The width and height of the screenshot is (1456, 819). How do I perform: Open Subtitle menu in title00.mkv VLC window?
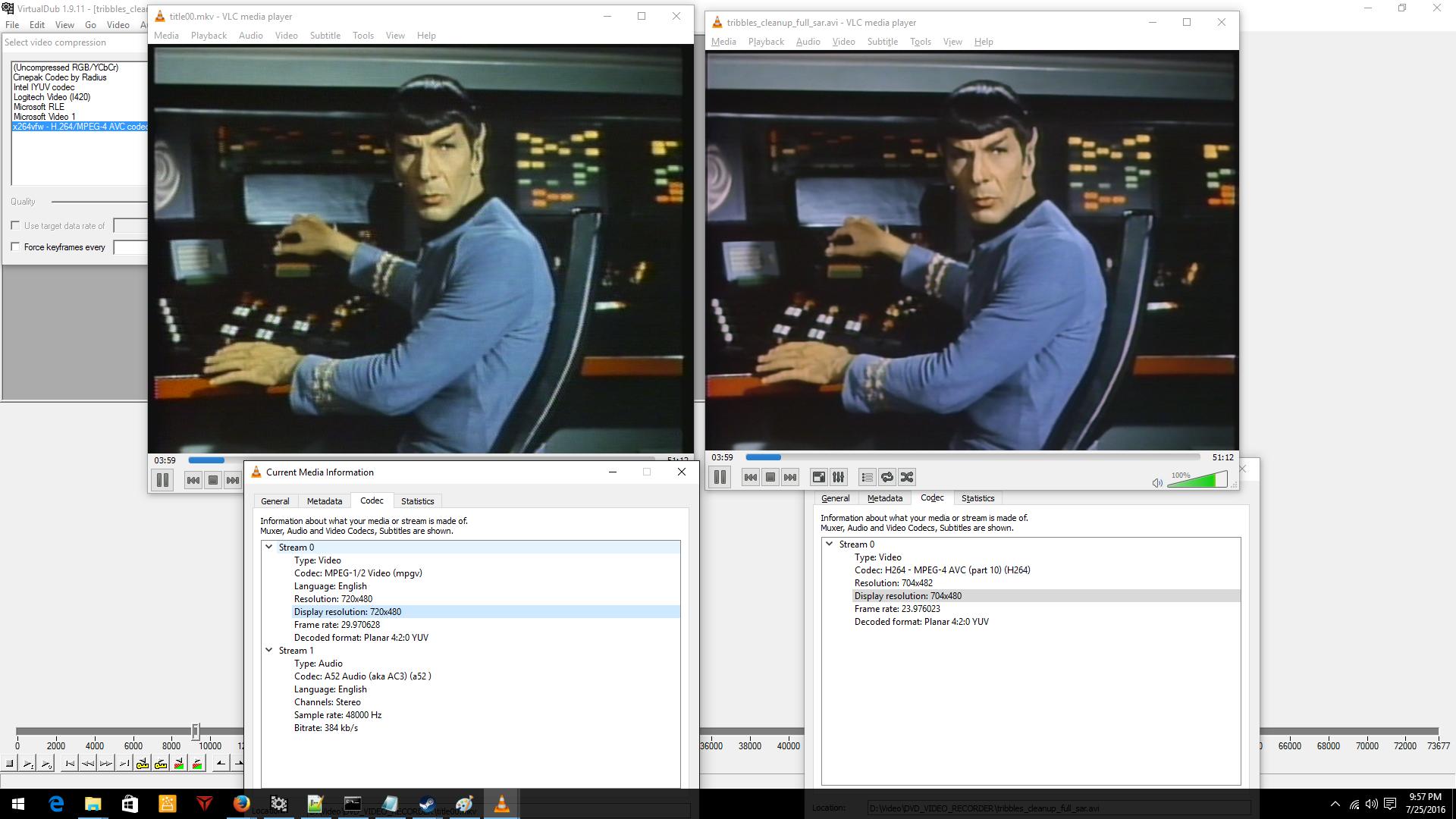[x=325, y=36]
